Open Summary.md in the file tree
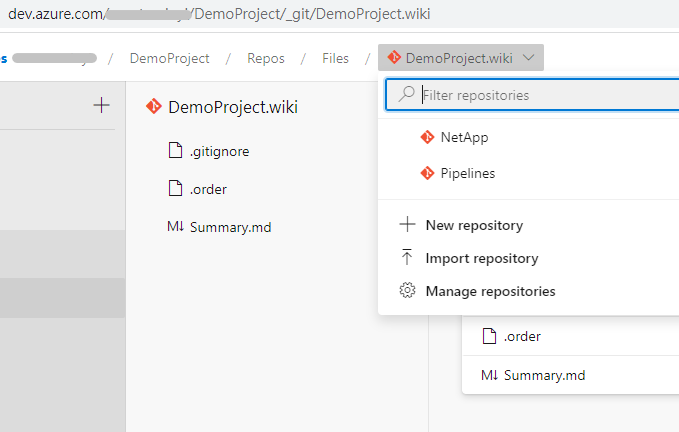The image size is (679, 432). [x=229, y=227]
